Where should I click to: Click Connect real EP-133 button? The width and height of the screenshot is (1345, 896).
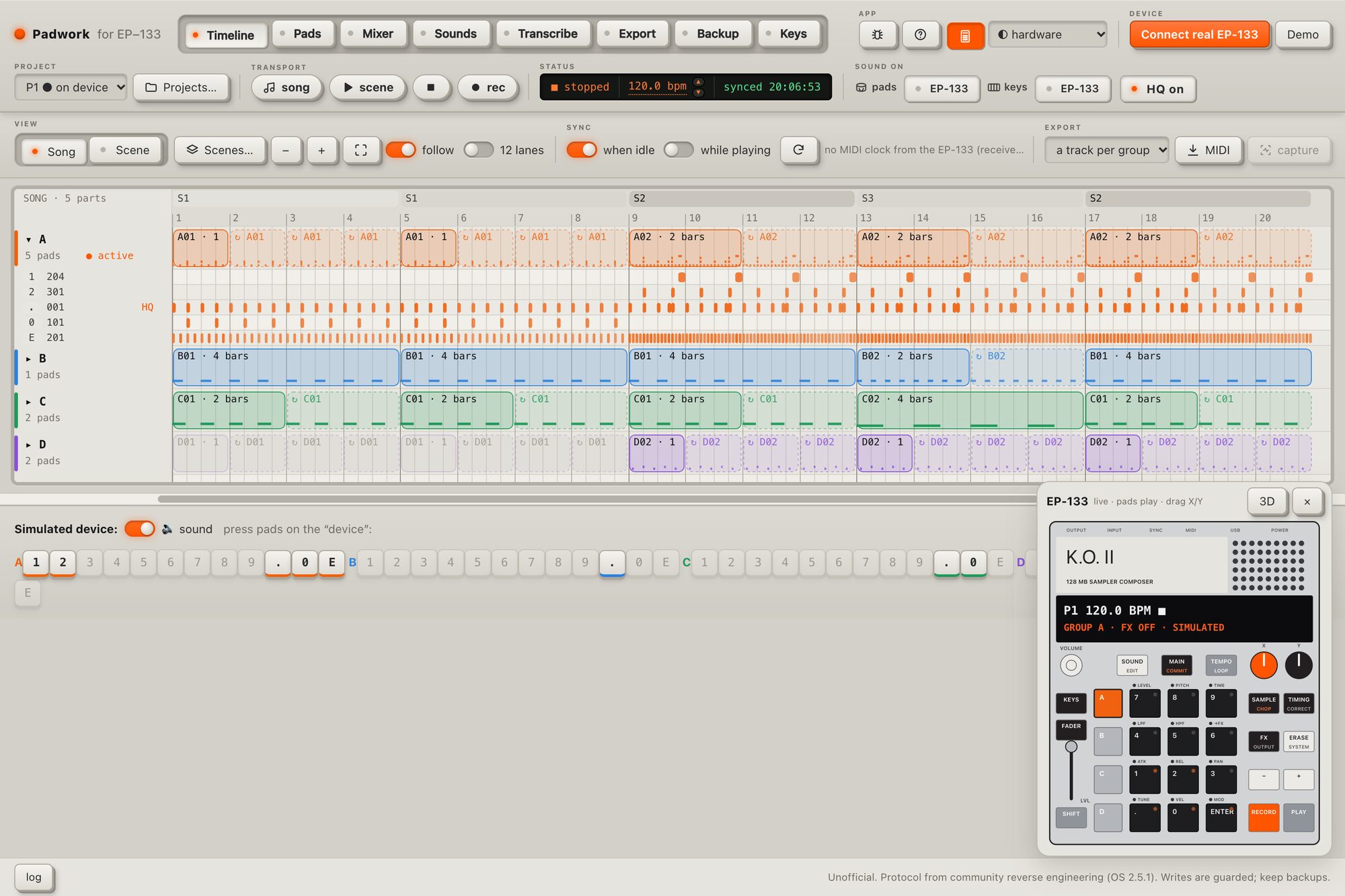click(x=1199, y=34)
